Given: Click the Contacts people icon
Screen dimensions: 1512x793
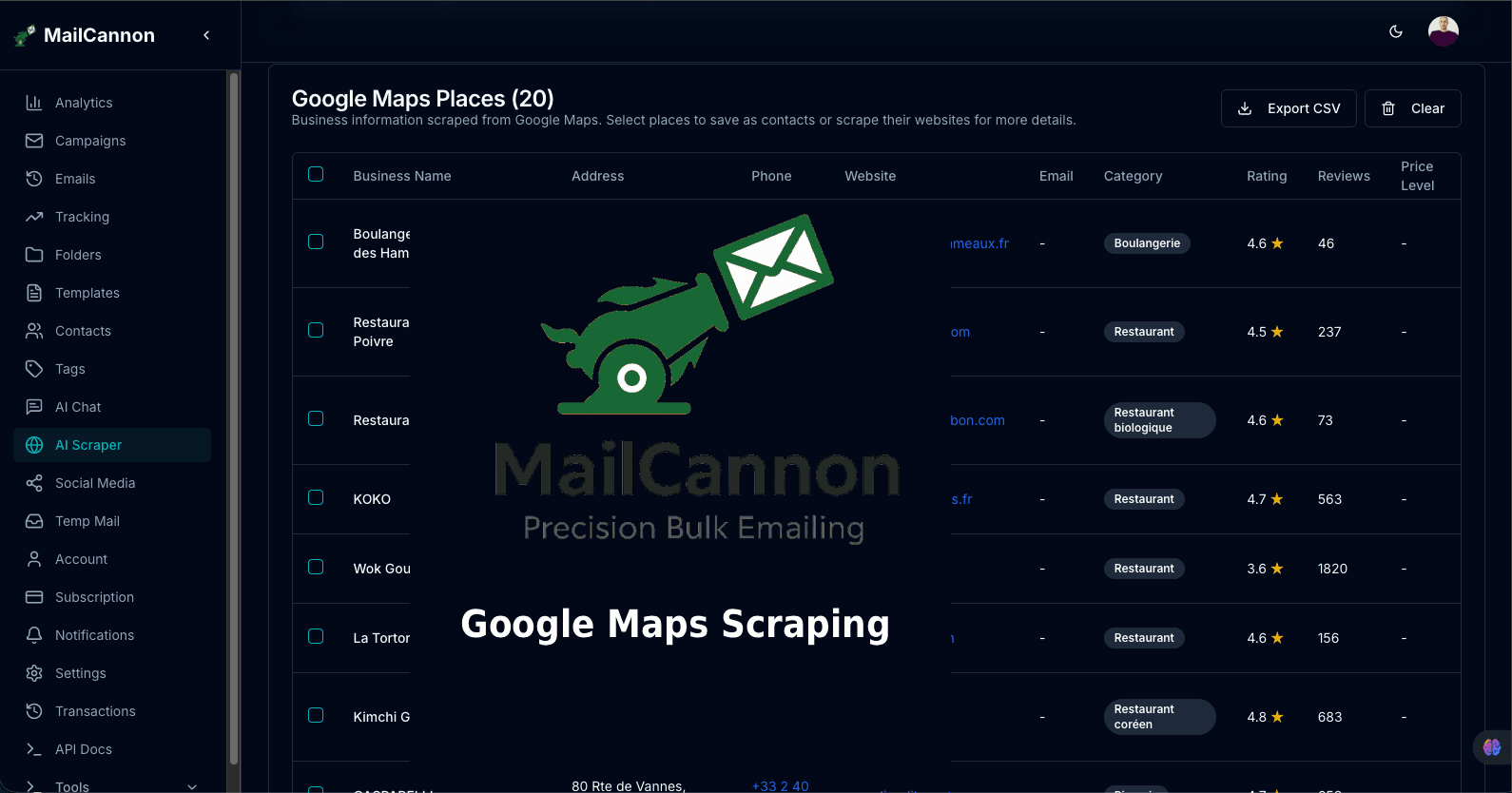Looking at the screenshot, I should tap(34, 331).
